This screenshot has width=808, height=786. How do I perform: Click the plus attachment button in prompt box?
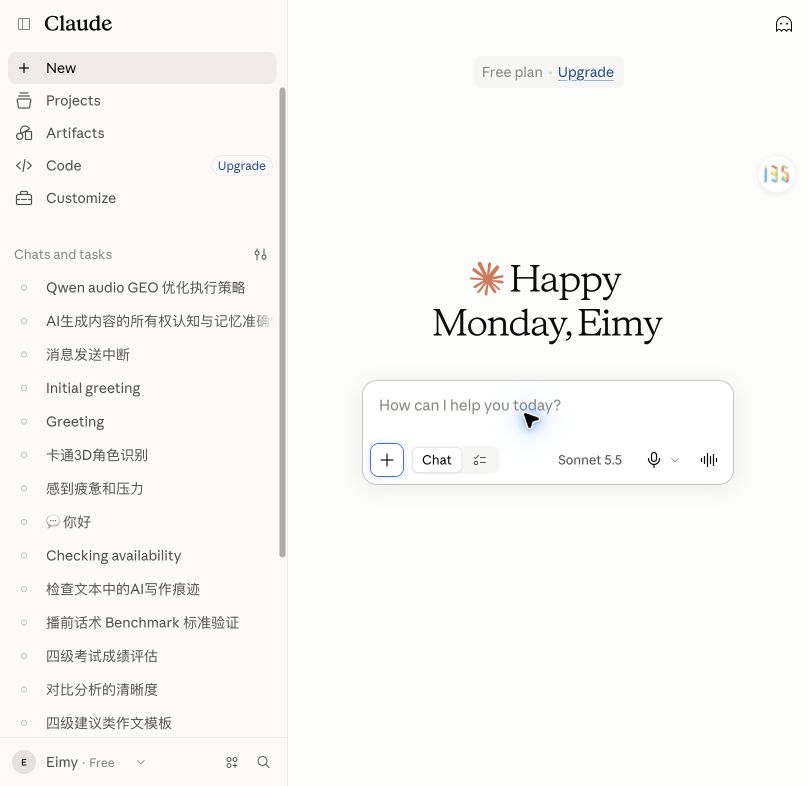(x=386, y=460)
